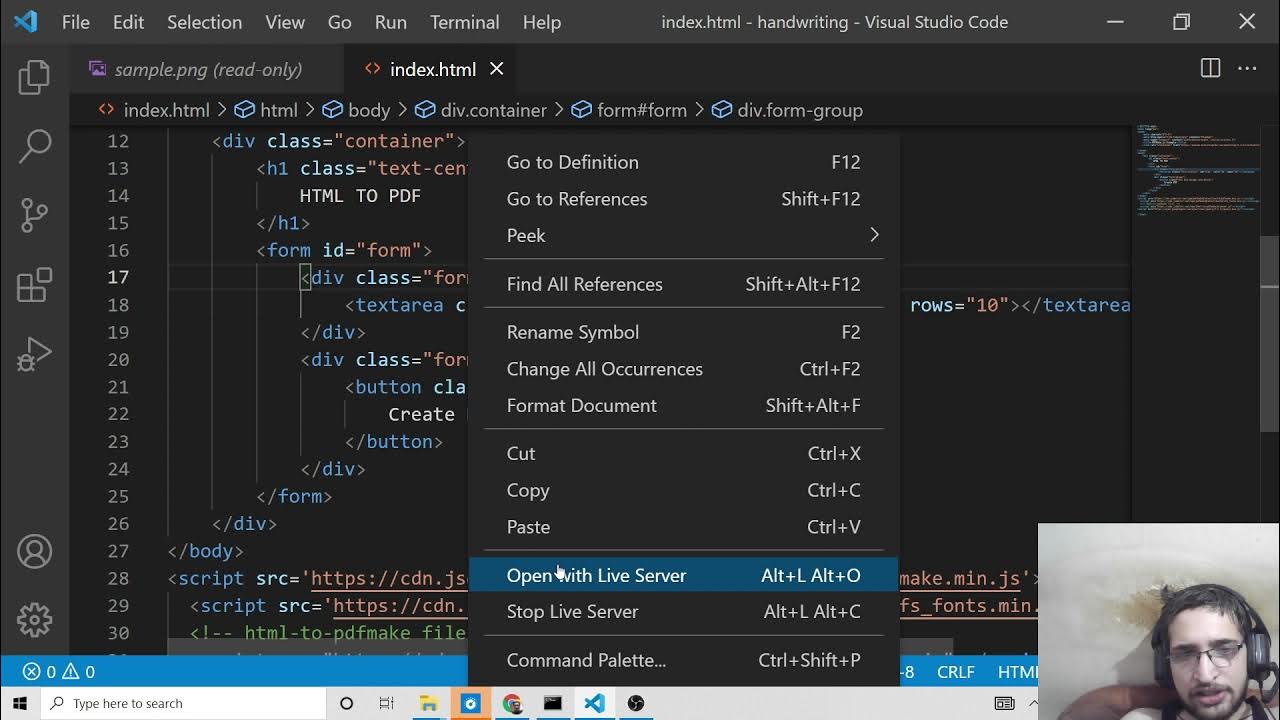This screenshot has height=720, width=1280.
Task: Click the CRLF line ending selector
Action: pos(955,672)
